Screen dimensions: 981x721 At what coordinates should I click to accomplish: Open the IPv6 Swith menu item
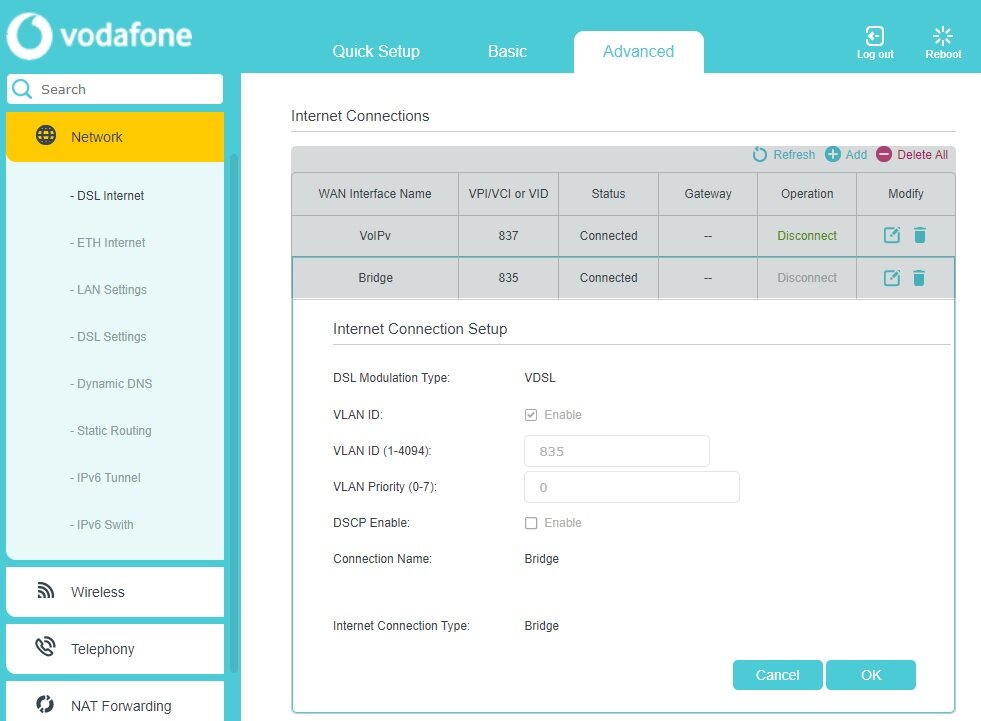(x=102, y=524)
